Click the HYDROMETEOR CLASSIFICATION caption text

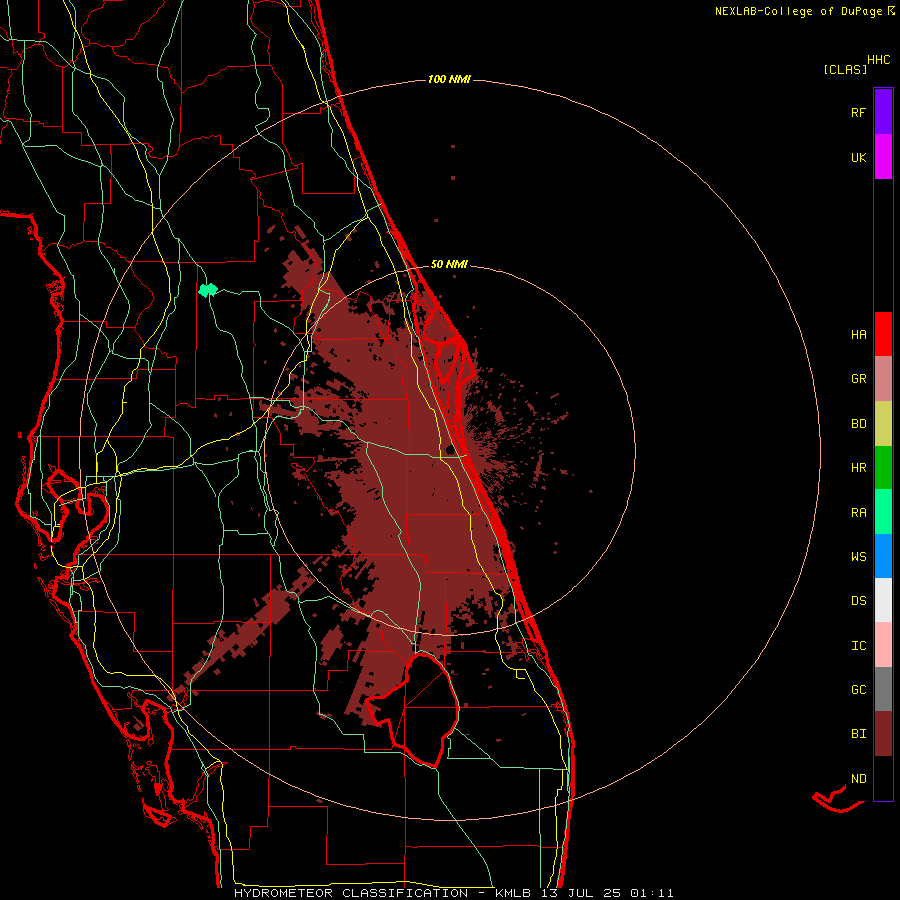tap(351, 893)
